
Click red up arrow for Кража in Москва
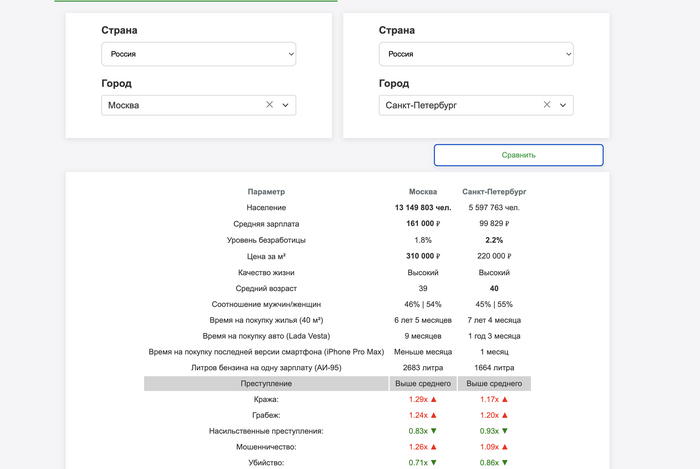[433, 399]
